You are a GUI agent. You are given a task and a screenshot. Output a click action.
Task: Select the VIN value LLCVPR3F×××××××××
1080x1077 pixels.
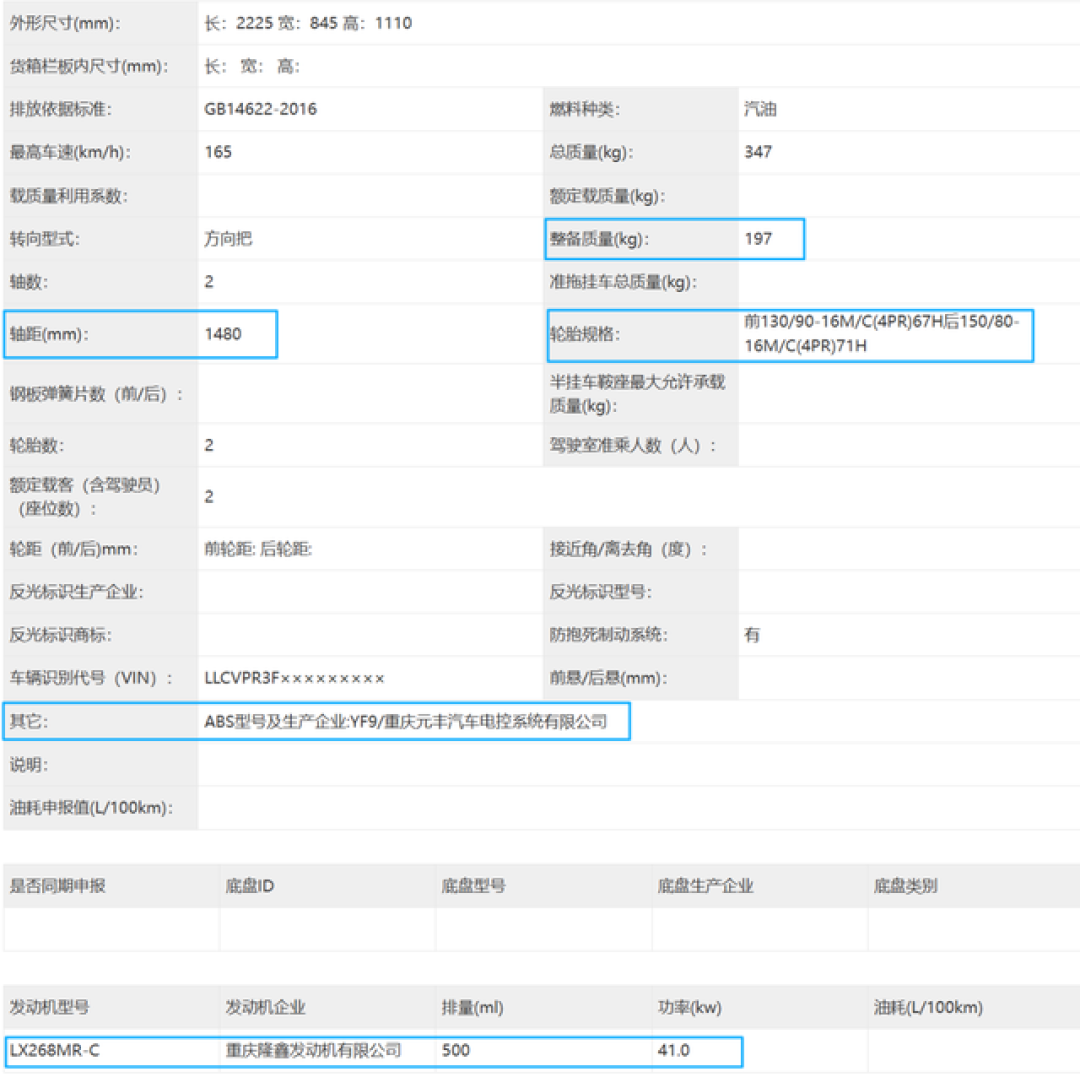[294, 678]
